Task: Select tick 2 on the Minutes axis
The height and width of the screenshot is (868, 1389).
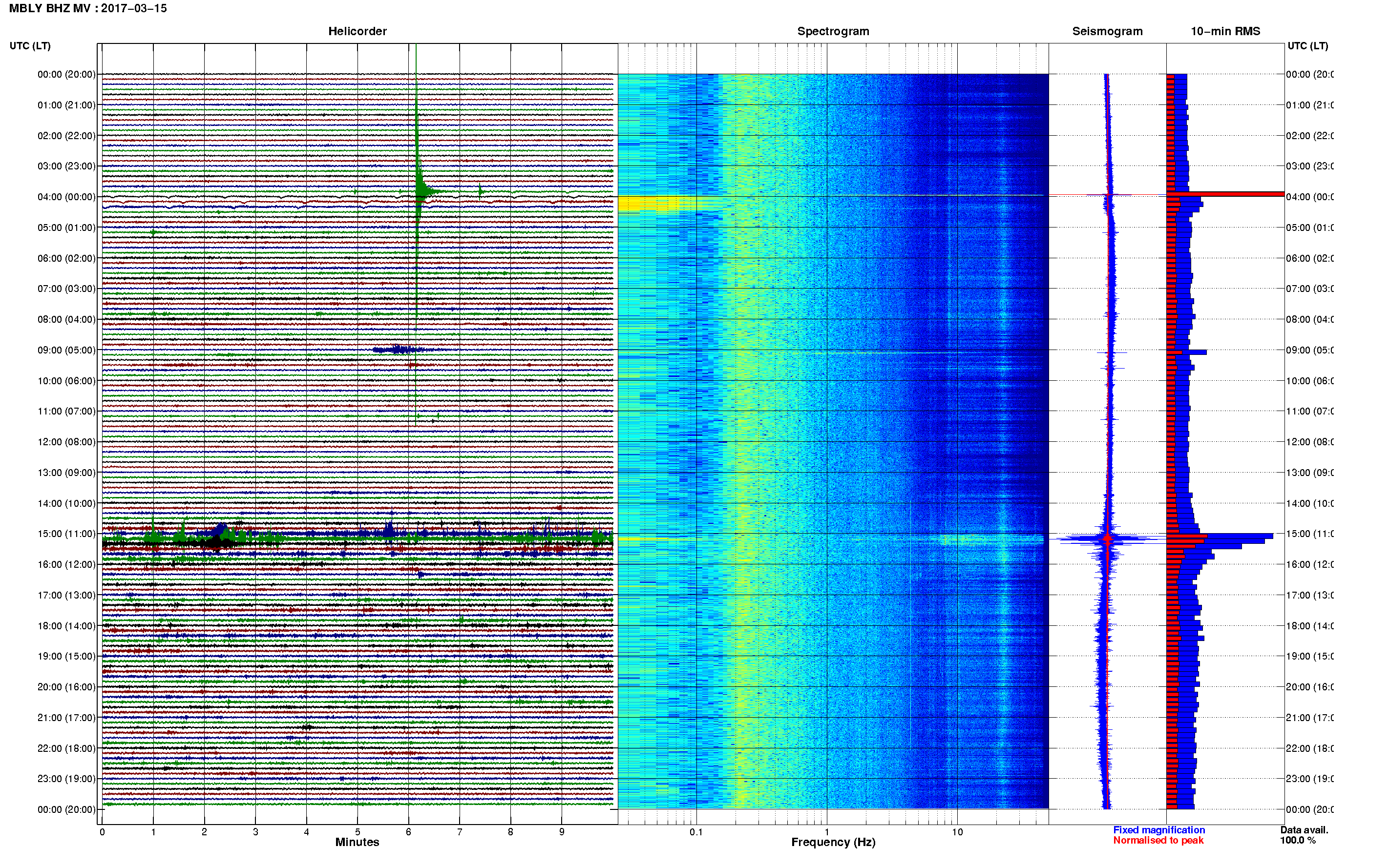Action: coord(205,832)
